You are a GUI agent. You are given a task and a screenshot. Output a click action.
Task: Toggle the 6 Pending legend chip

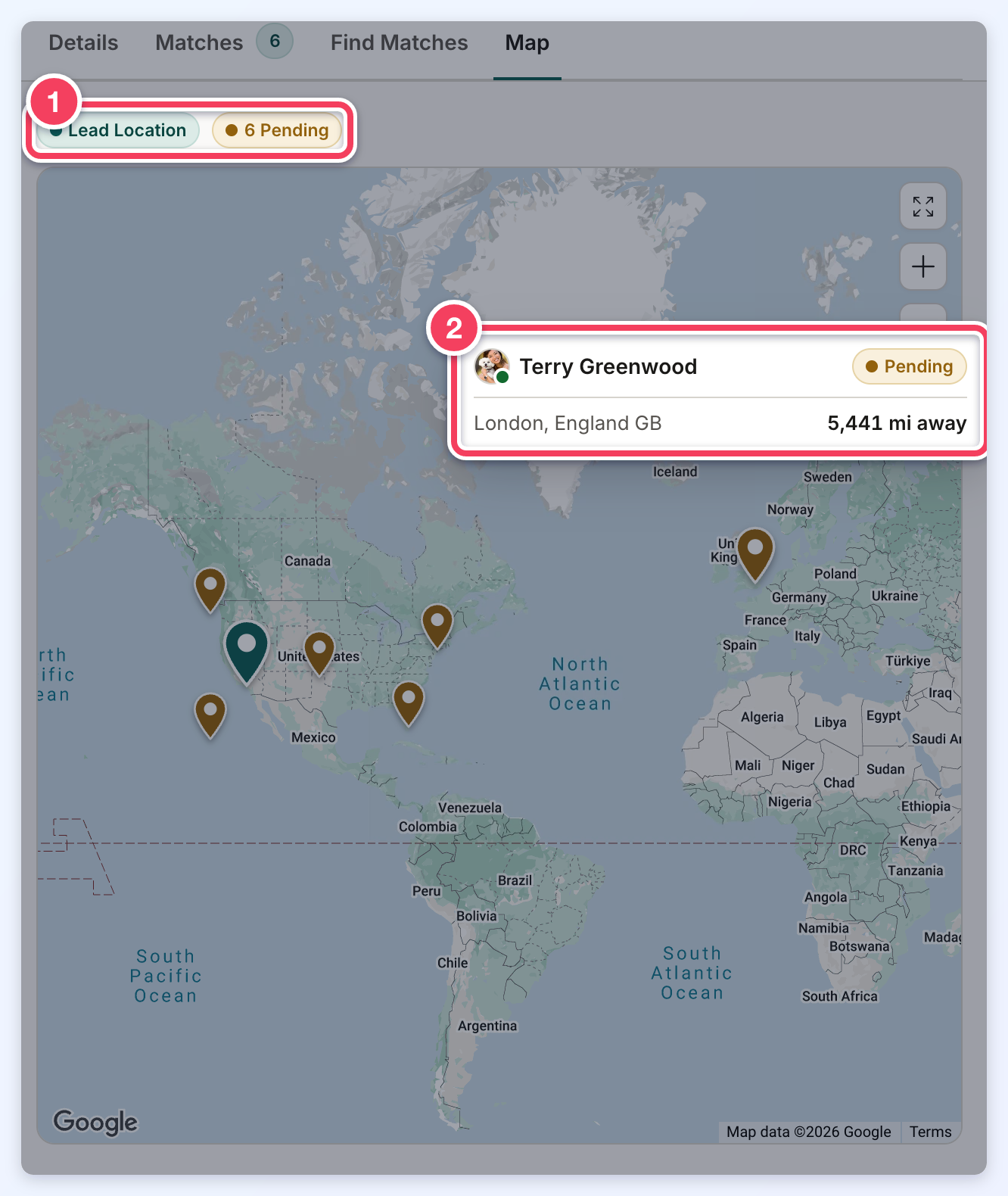click(x=277, y=130)
